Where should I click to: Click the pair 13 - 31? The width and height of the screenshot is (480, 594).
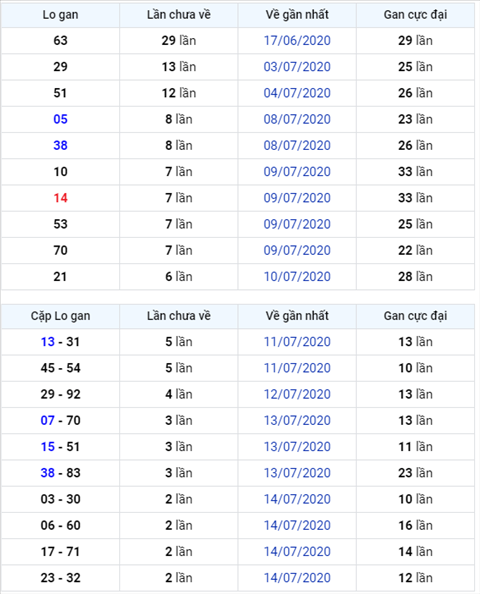click(60, 342)
